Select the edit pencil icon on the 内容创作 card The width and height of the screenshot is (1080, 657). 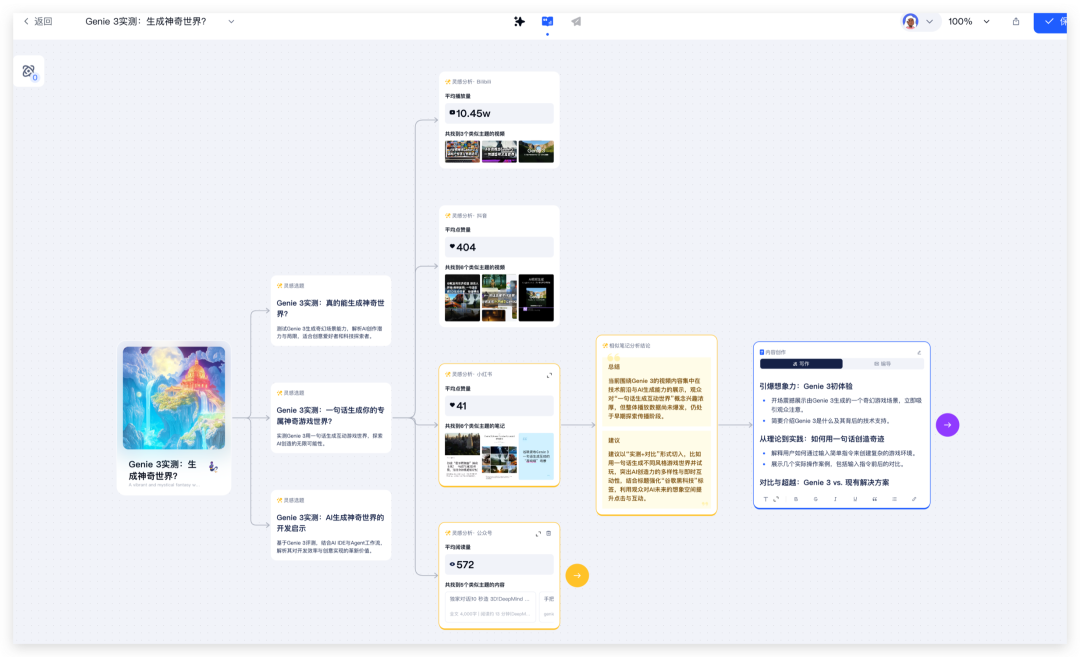click(919, 353)
